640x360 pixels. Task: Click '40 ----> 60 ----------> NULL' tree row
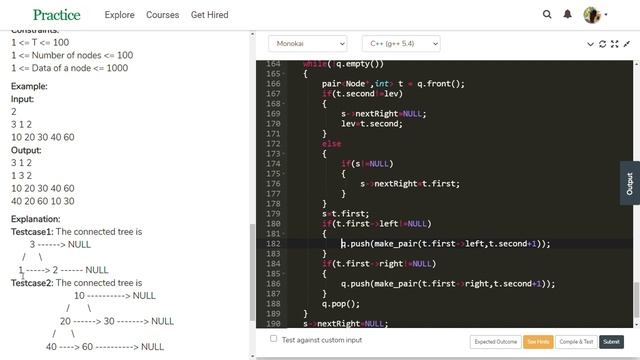click(x=105, y=347)
